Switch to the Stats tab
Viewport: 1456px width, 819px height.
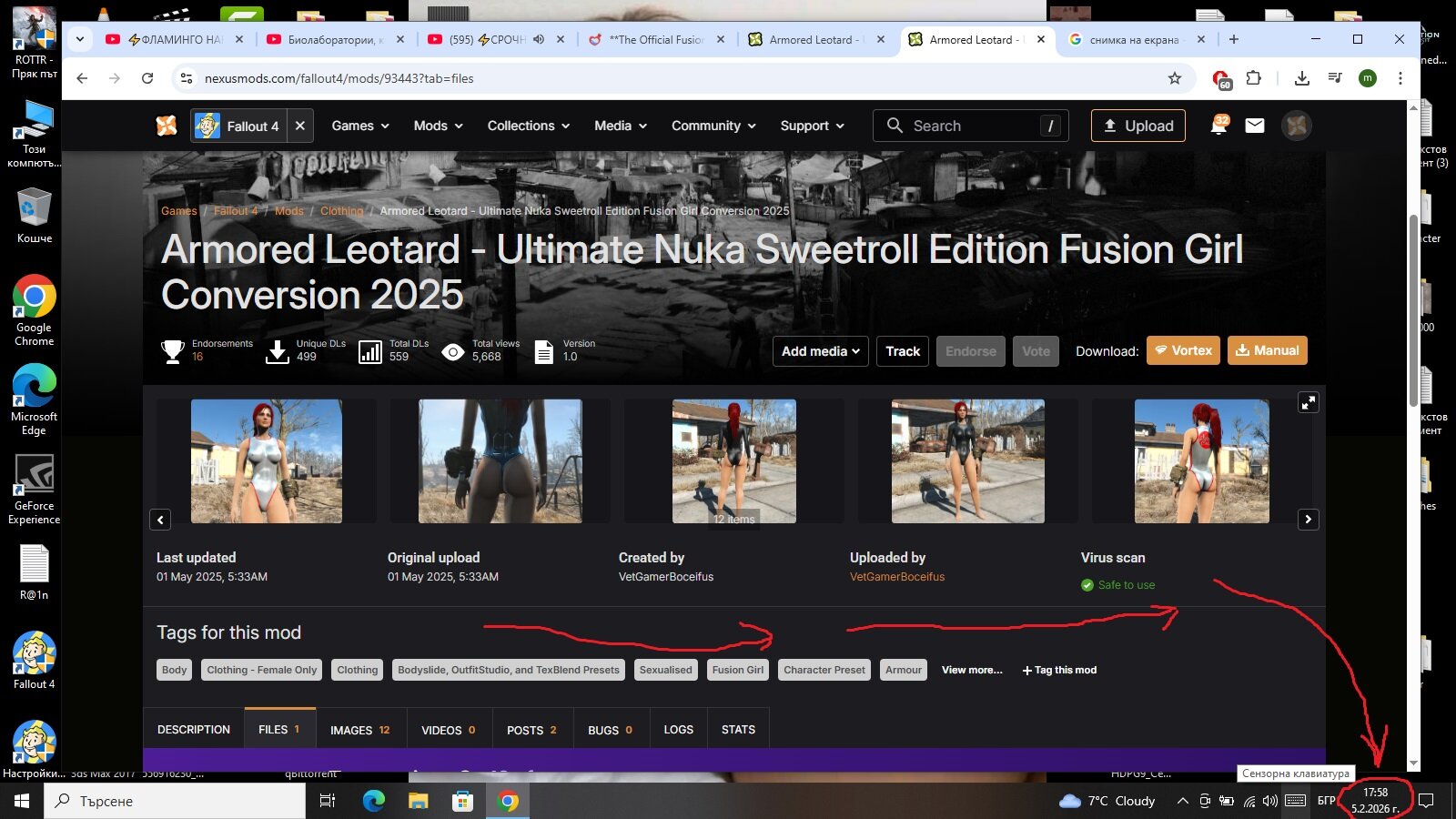click(x=738, y=730)
